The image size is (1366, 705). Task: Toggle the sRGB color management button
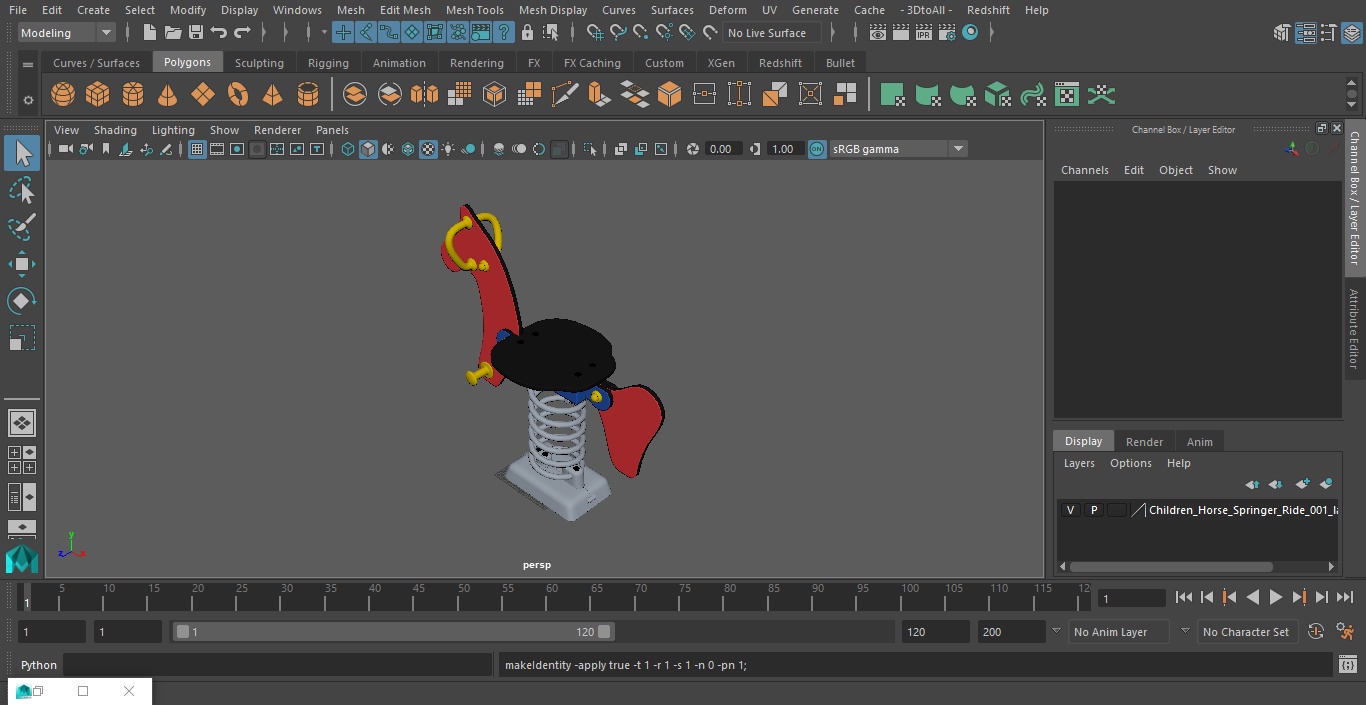tap(817, 149)
